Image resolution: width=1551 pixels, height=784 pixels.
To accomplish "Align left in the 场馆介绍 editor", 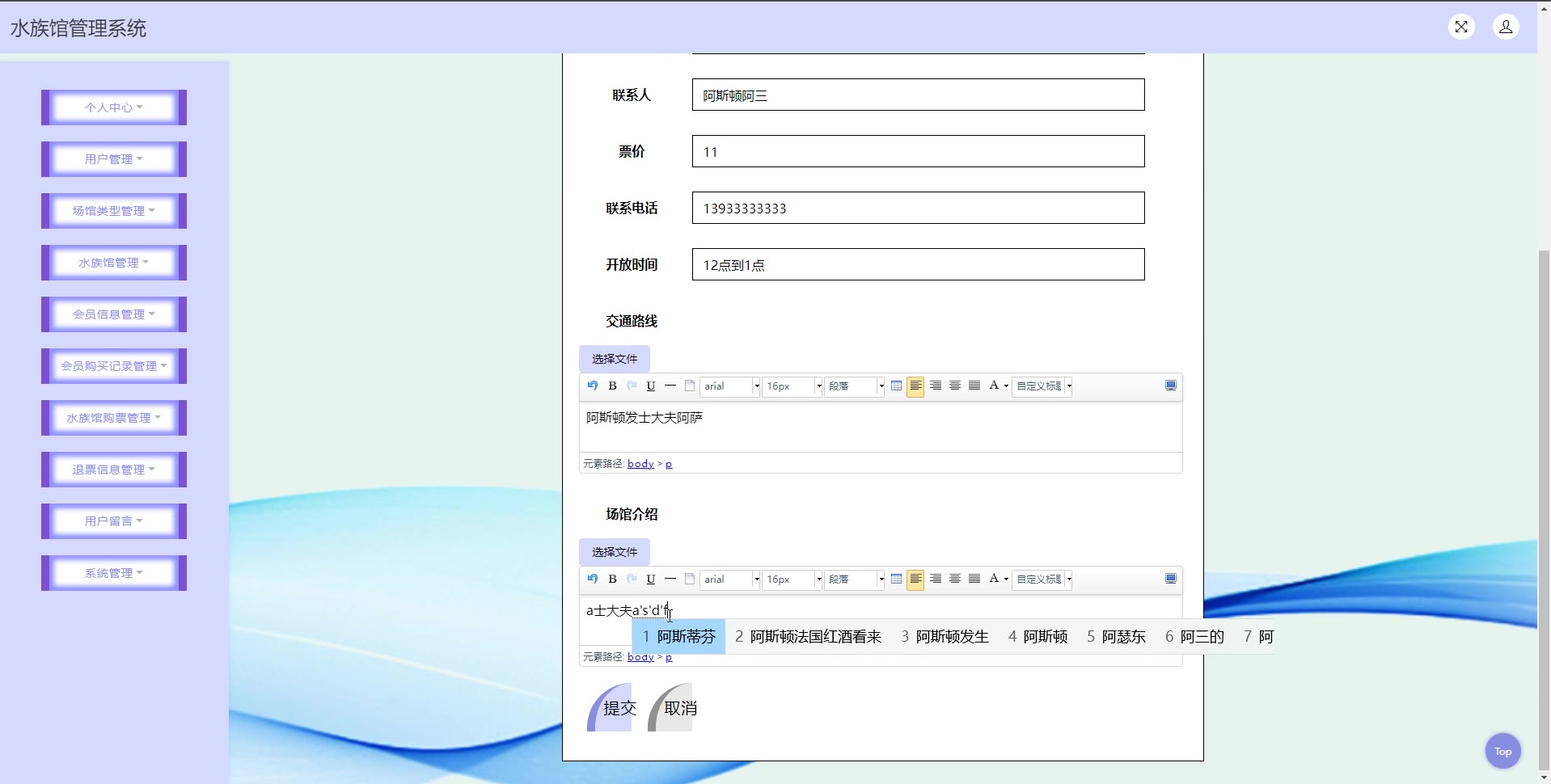I will (x=915, y=579).
